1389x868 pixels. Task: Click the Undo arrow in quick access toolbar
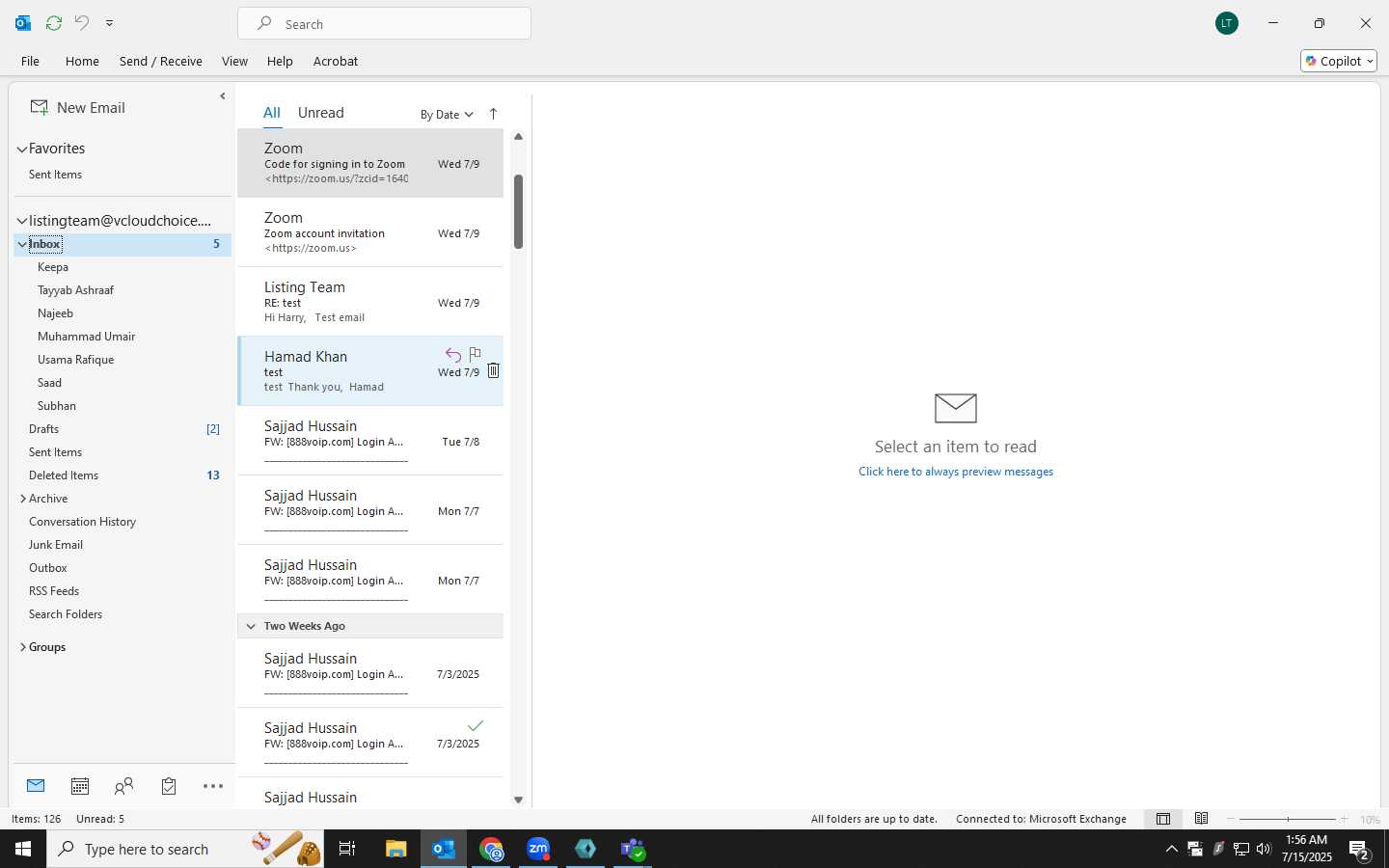82,23
